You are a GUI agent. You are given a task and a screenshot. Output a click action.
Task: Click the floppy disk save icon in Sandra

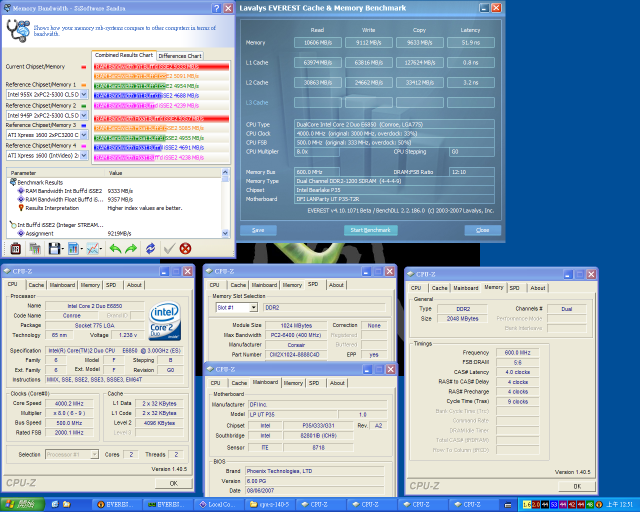54,248
